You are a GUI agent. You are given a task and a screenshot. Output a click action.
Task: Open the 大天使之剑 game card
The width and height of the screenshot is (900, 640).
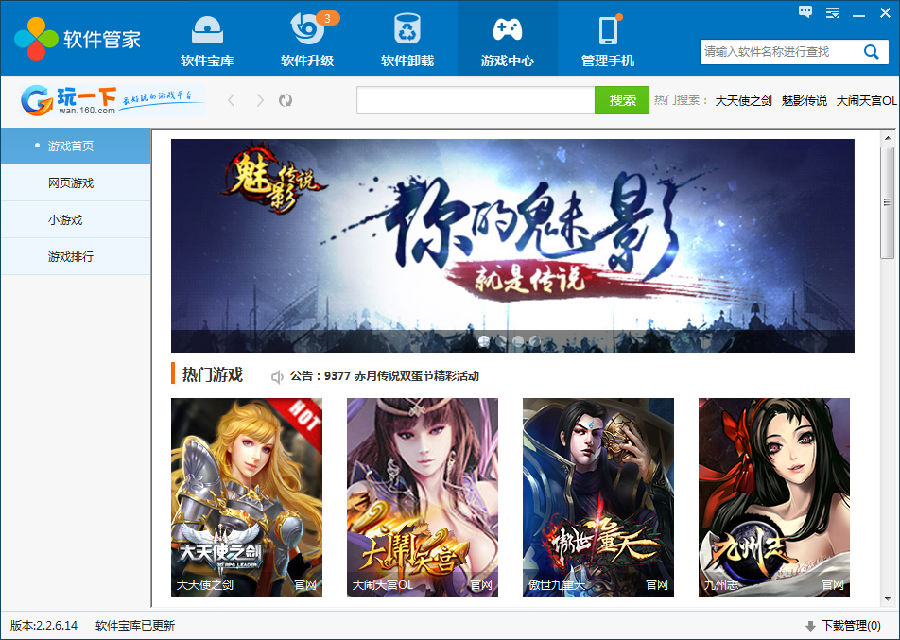(x=246, y=497)
